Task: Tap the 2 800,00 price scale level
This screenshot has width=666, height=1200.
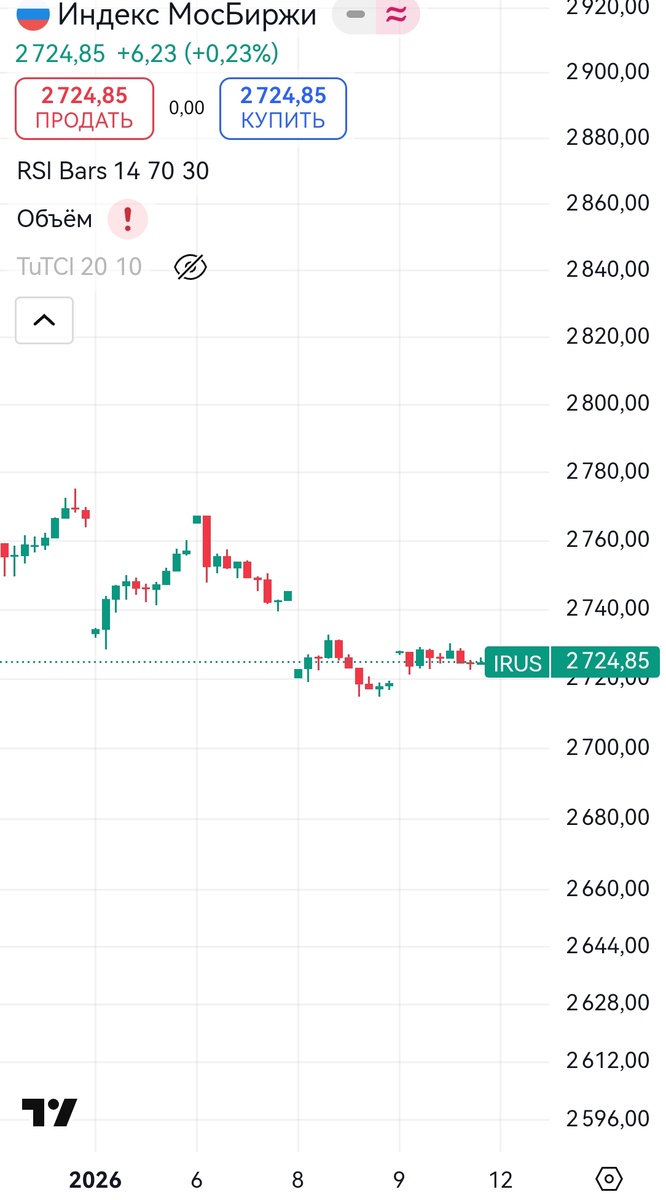Action: click(x=607, y=403)
